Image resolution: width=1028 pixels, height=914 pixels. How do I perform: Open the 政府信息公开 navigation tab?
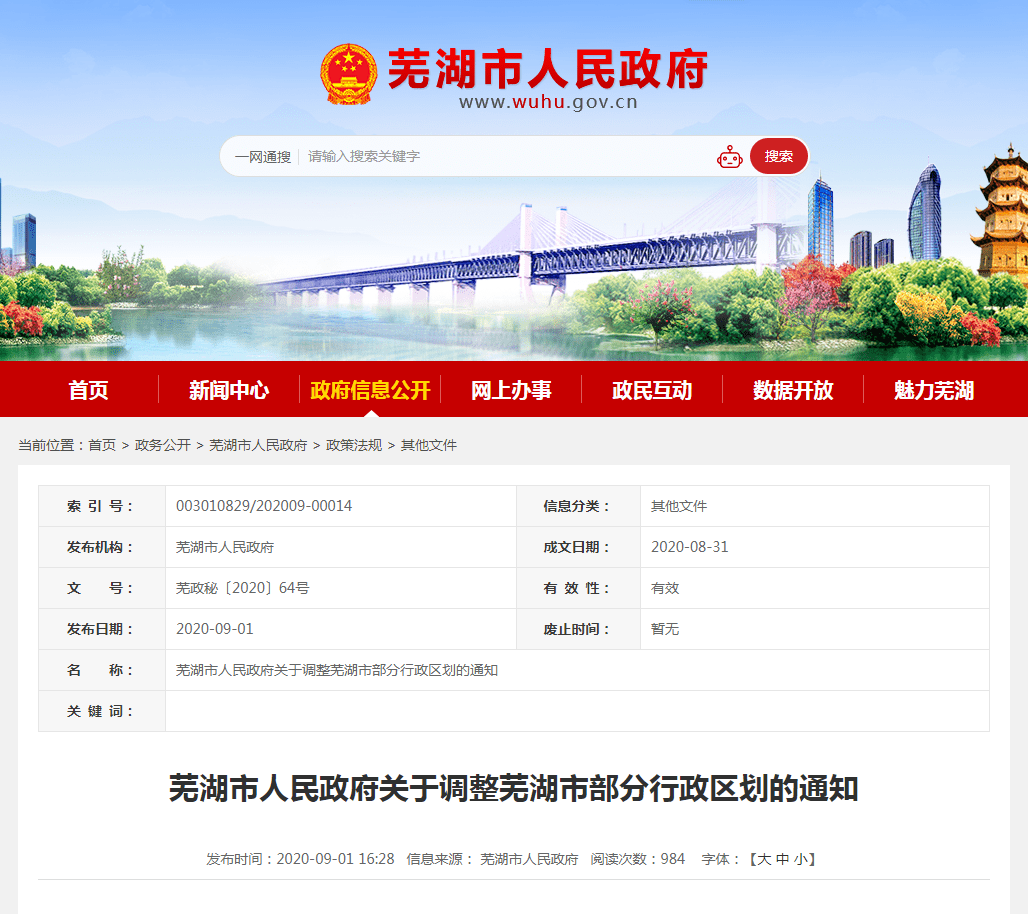pos(370,390)
